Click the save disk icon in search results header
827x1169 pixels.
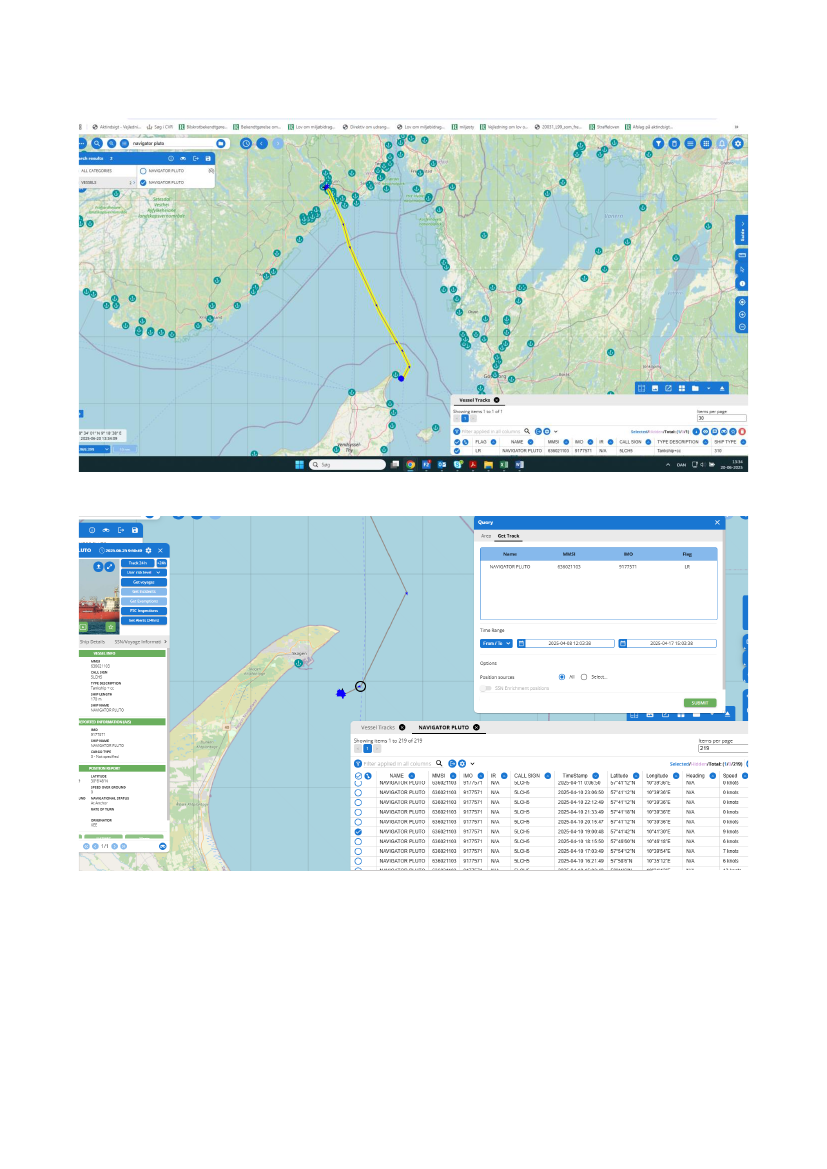(x=209, y=158)
